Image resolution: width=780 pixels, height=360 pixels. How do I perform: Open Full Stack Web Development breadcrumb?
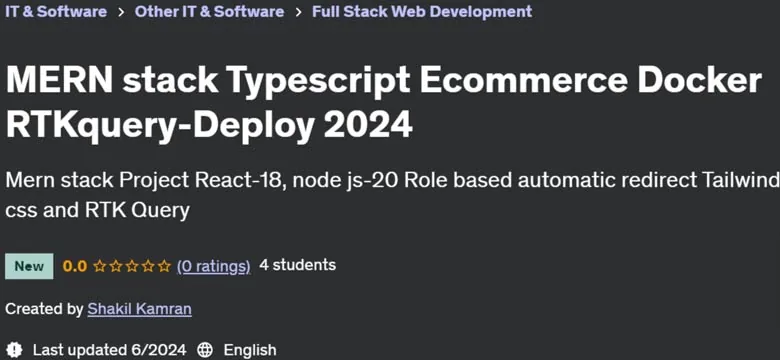click(x=422, y=11)
